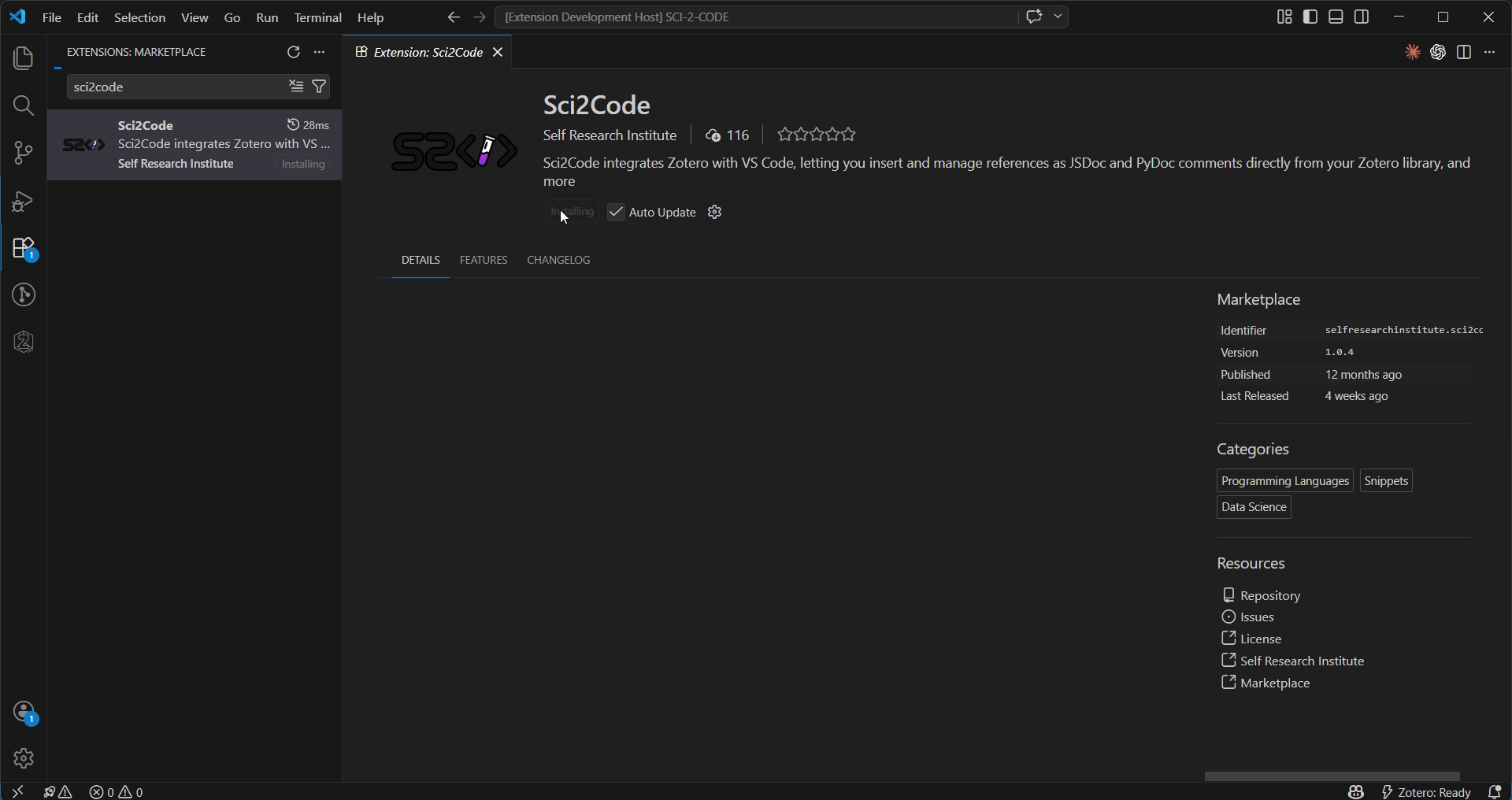Screen dimensions: 1512x800
Task: Switch to the FEATURES tab
Action: pos(484,260)
